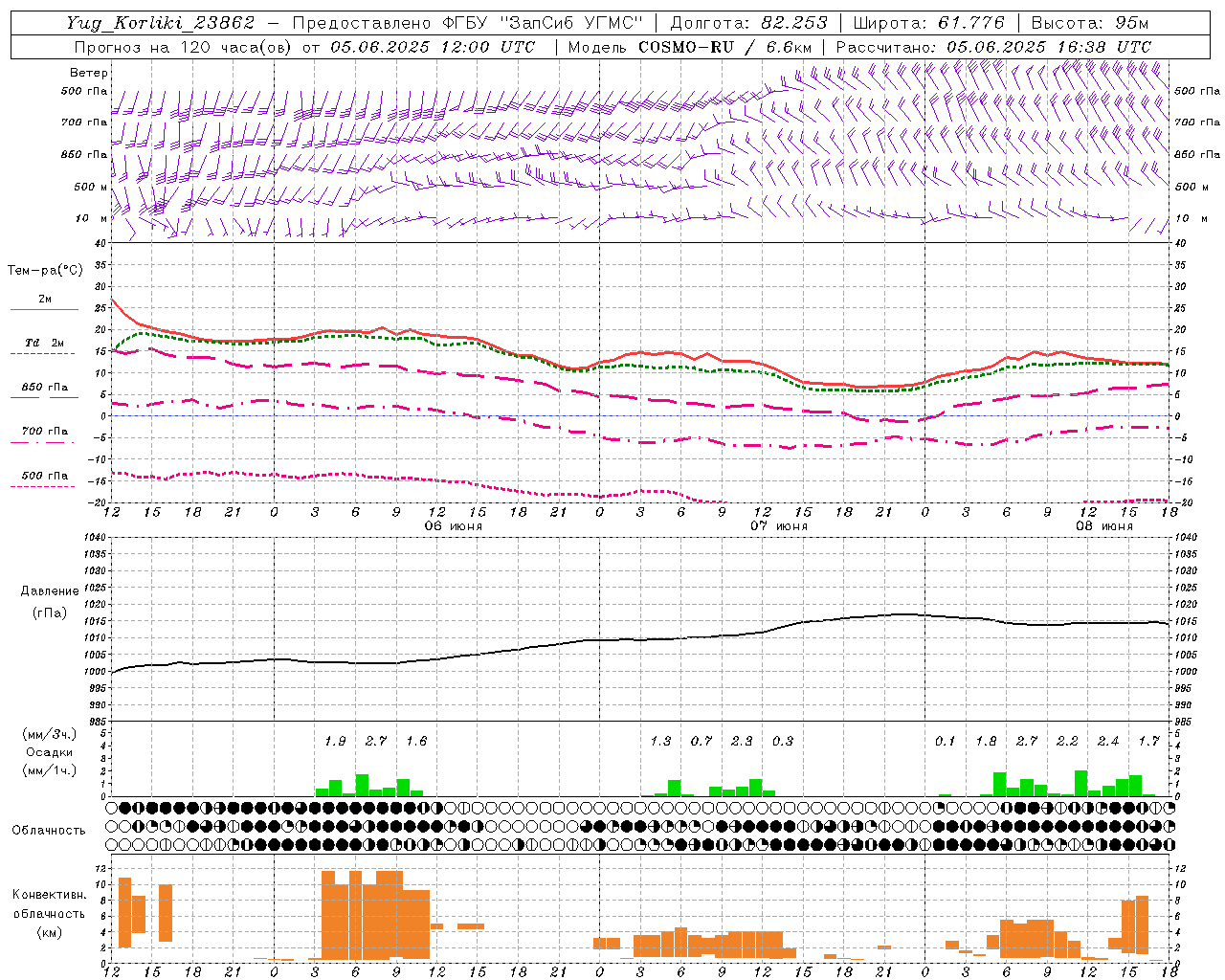The height and width of the screenshot is (980, 1225).
Task: Click the 1.7 precipitation total
Action: click(x=1148, y=742)
